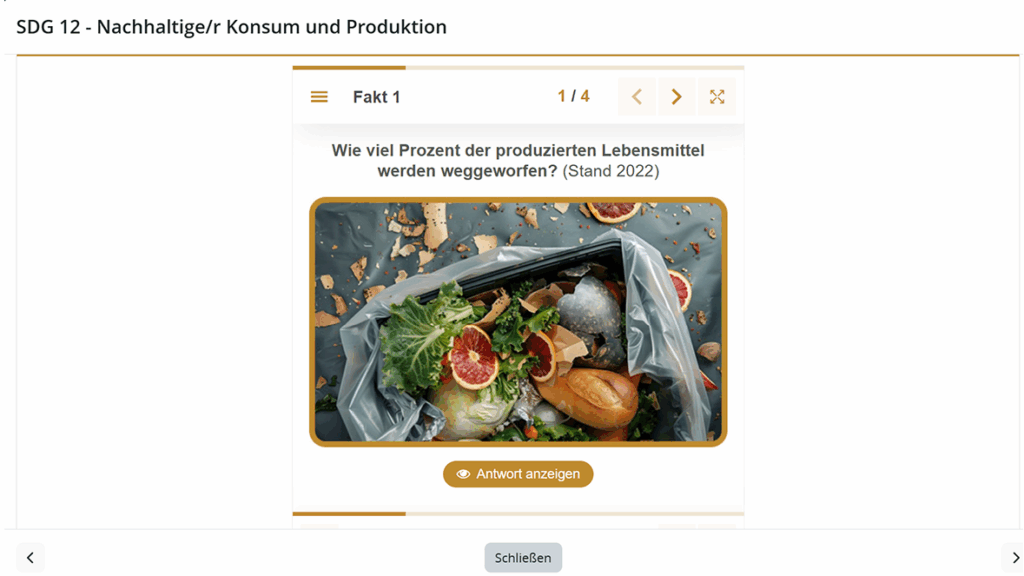Screen dimensions: 1024x576
Task: Click the SDG 12 page heading
Action: 232,27
